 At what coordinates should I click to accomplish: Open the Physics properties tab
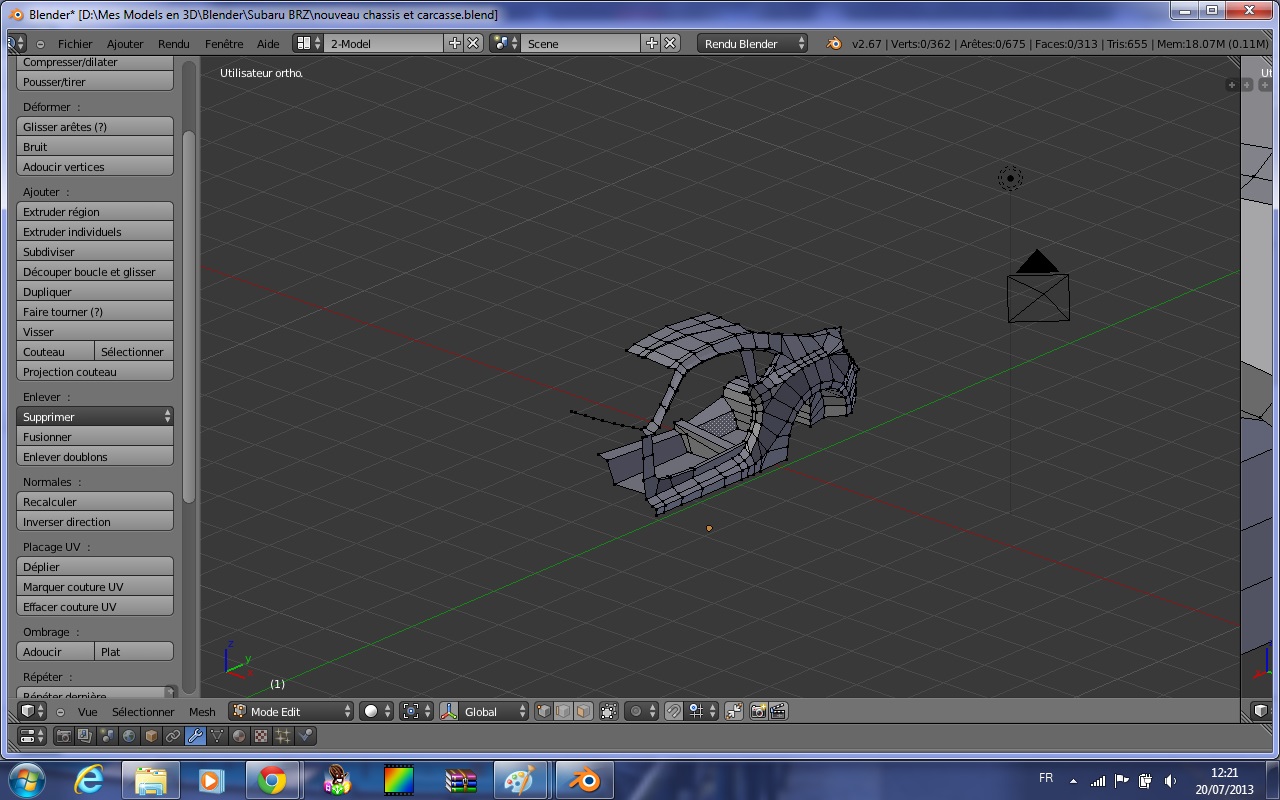[x=305, y=736]
